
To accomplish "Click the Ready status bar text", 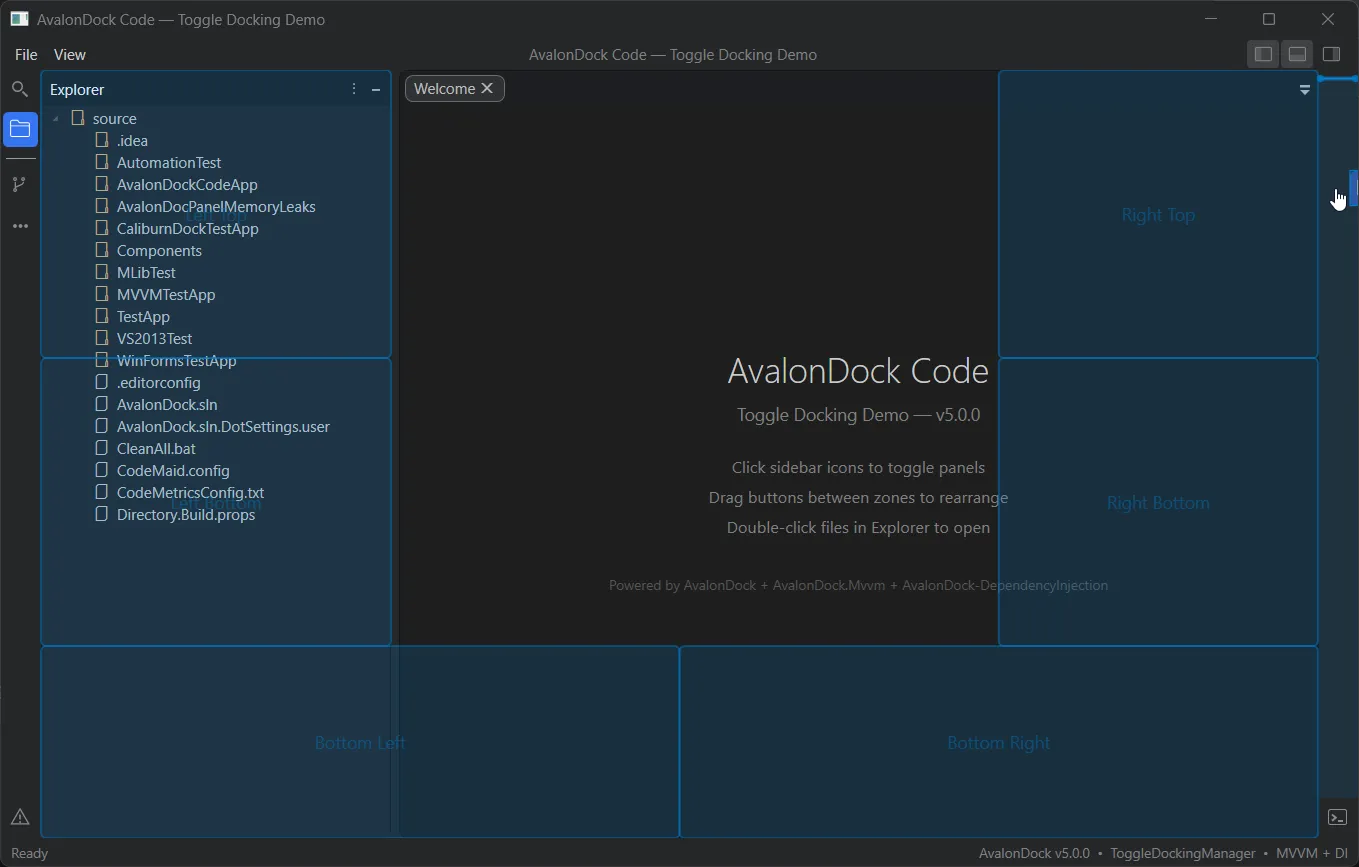I will coord(29,853).
